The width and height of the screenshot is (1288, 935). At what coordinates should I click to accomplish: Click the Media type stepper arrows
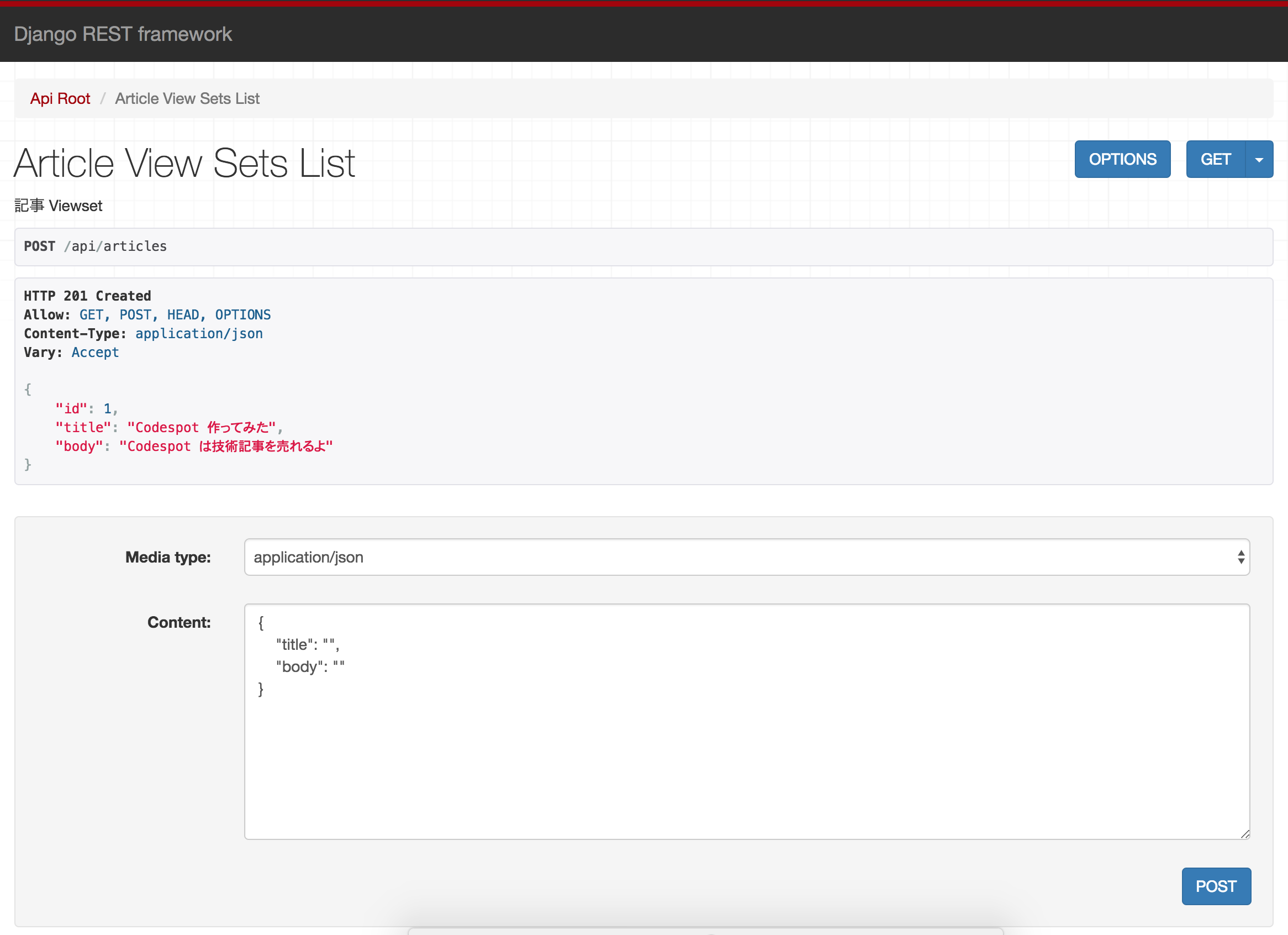[x=1241, y=557]
